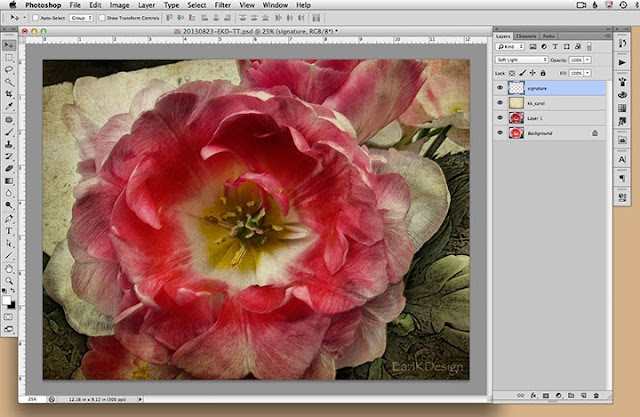Hide the signature layer

coord(500,88)
